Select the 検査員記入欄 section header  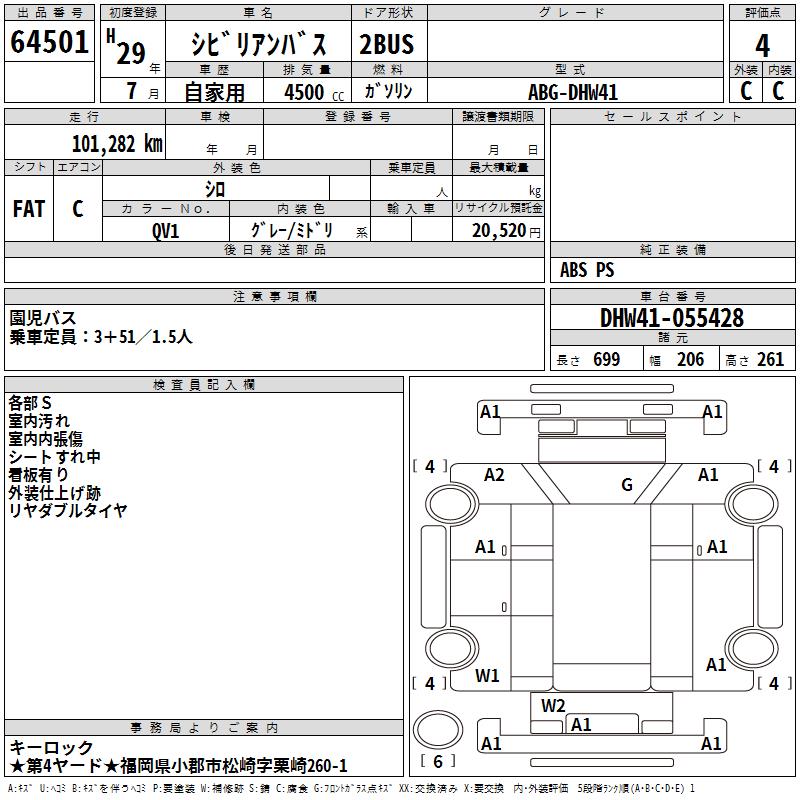204,385
